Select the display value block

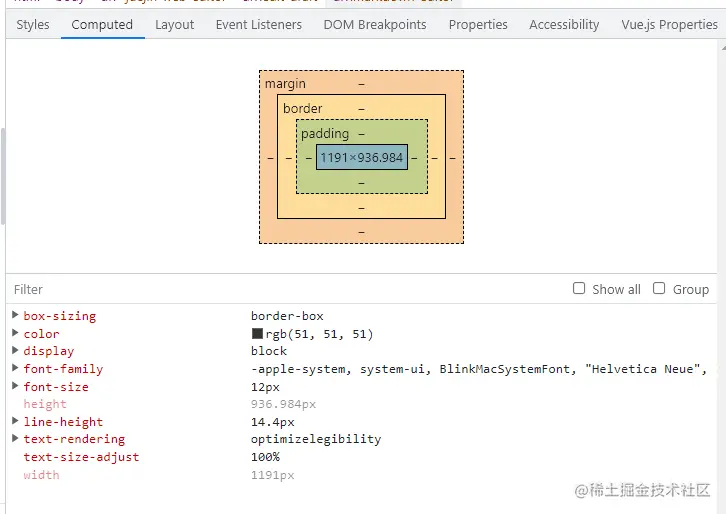(269, 351)
